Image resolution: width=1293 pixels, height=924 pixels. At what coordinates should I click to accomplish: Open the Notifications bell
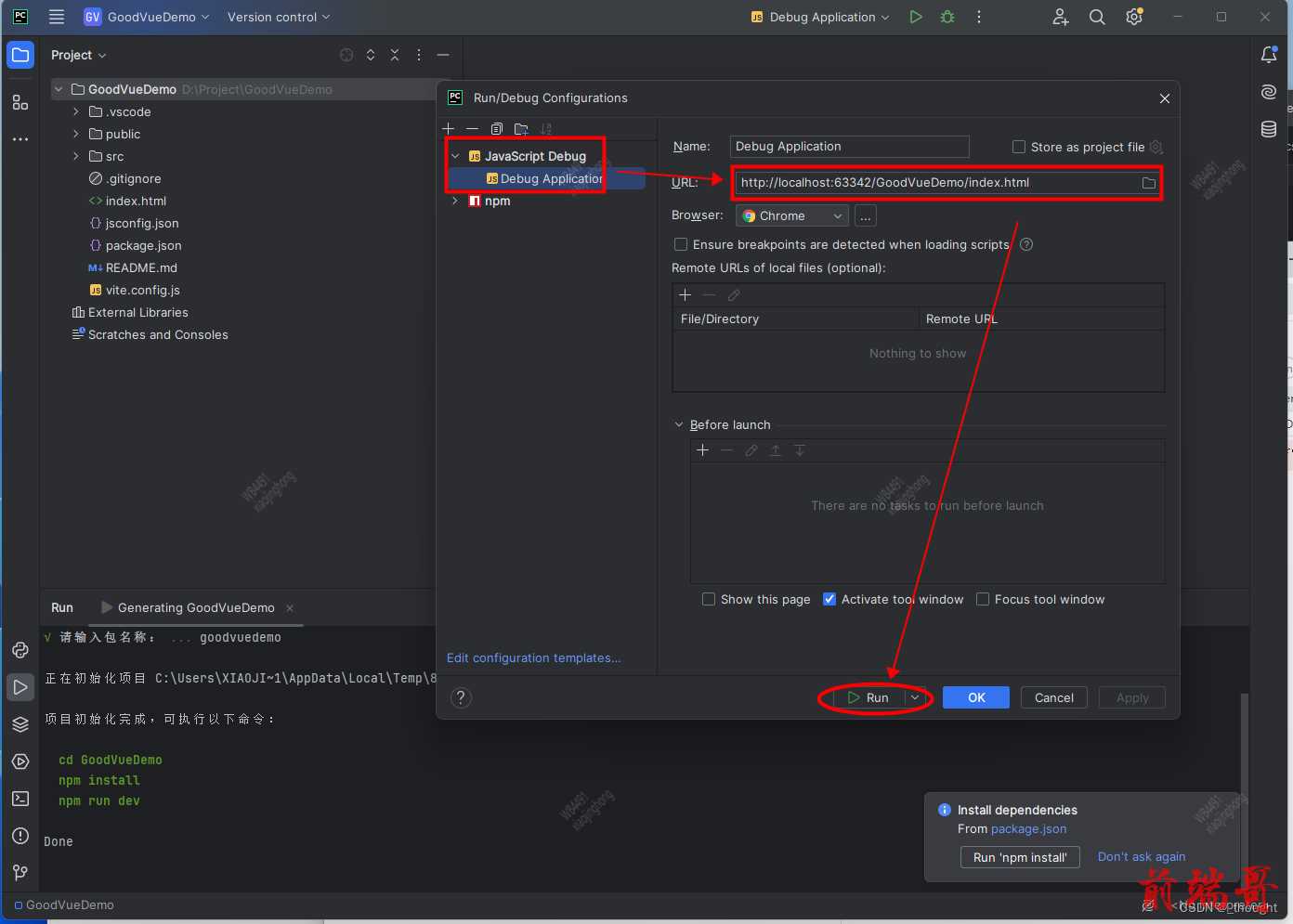1269,55
